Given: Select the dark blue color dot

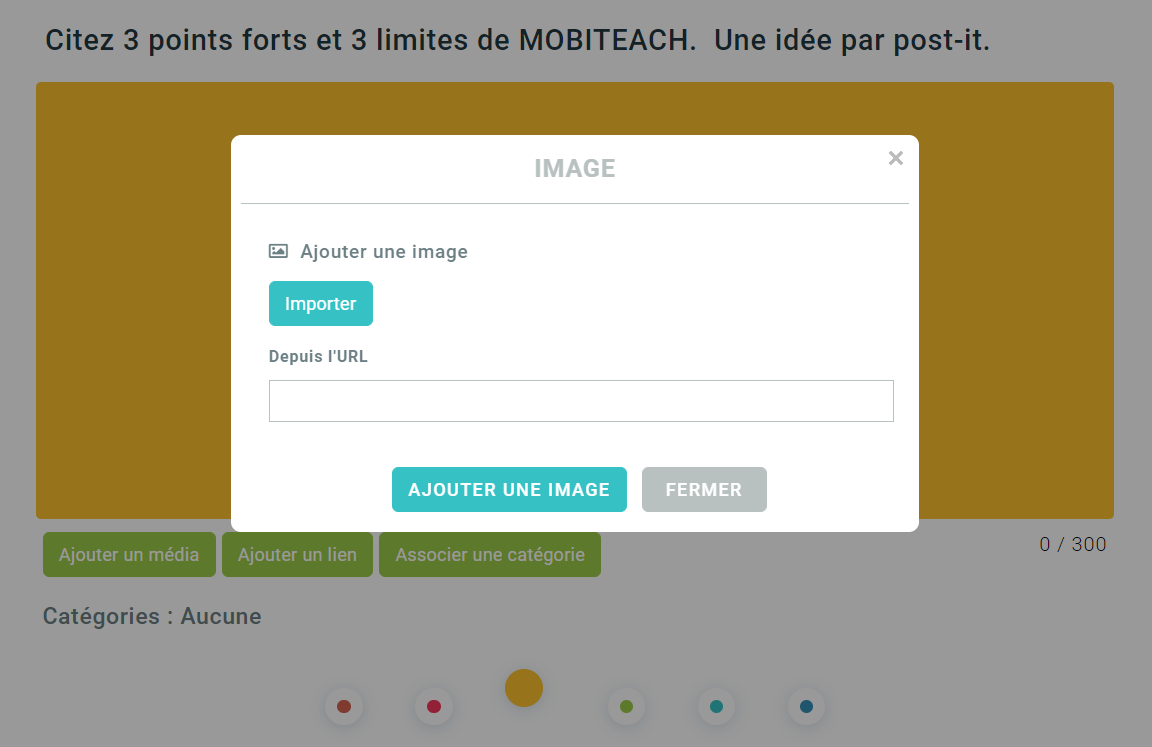Looking at the screenshot, I should (x=806, y=707).
